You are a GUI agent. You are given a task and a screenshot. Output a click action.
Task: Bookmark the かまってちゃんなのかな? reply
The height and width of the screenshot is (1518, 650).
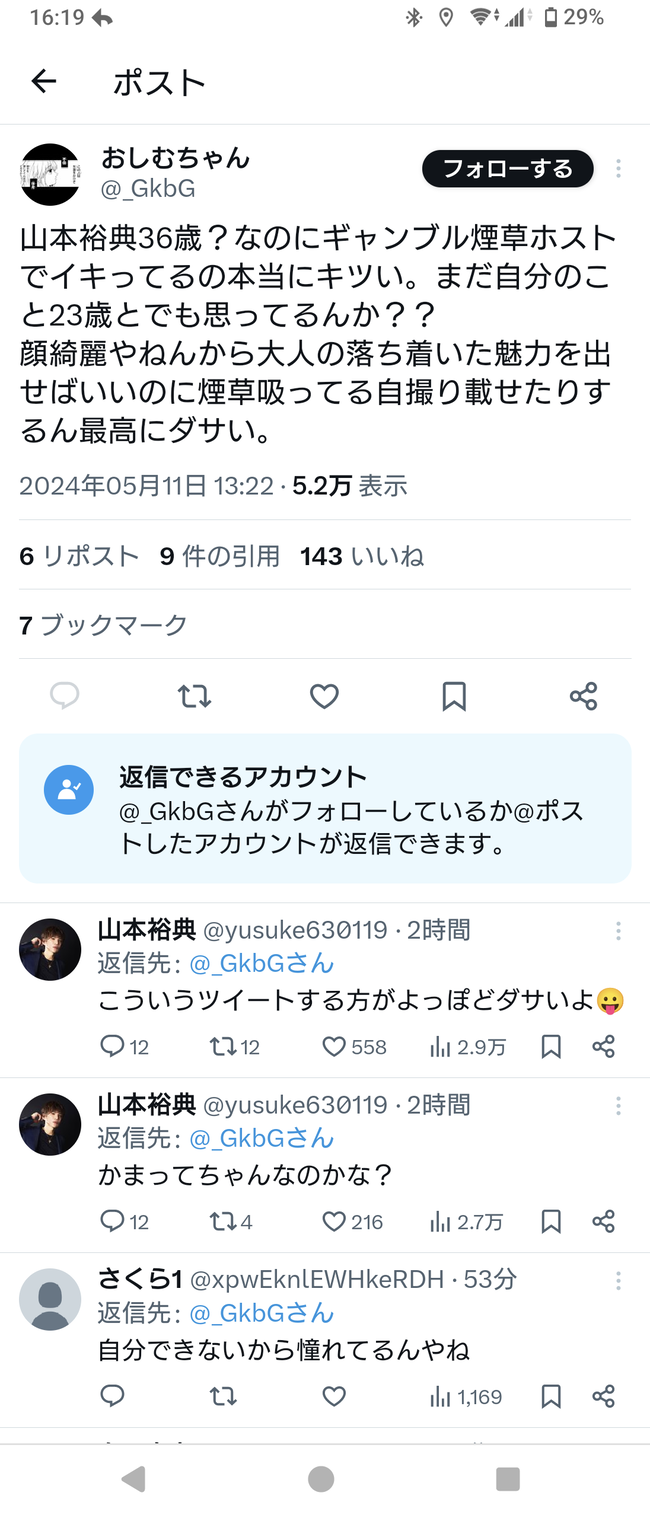[x=551, y=1222]
